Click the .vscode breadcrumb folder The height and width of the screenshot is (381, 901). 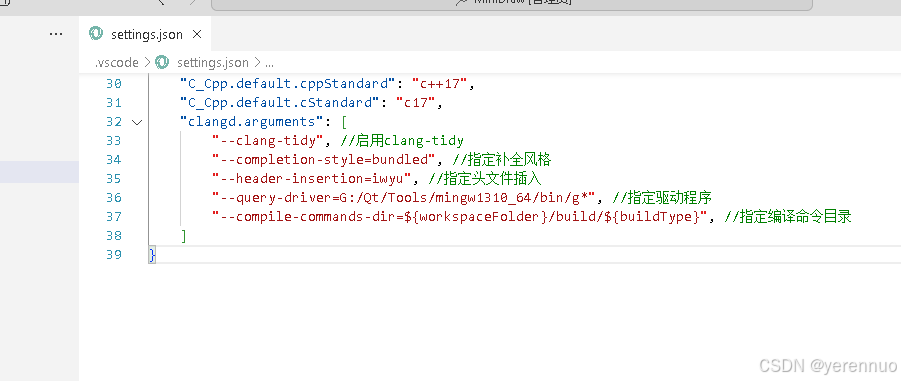pyautogui.click(x=117, y=62)
